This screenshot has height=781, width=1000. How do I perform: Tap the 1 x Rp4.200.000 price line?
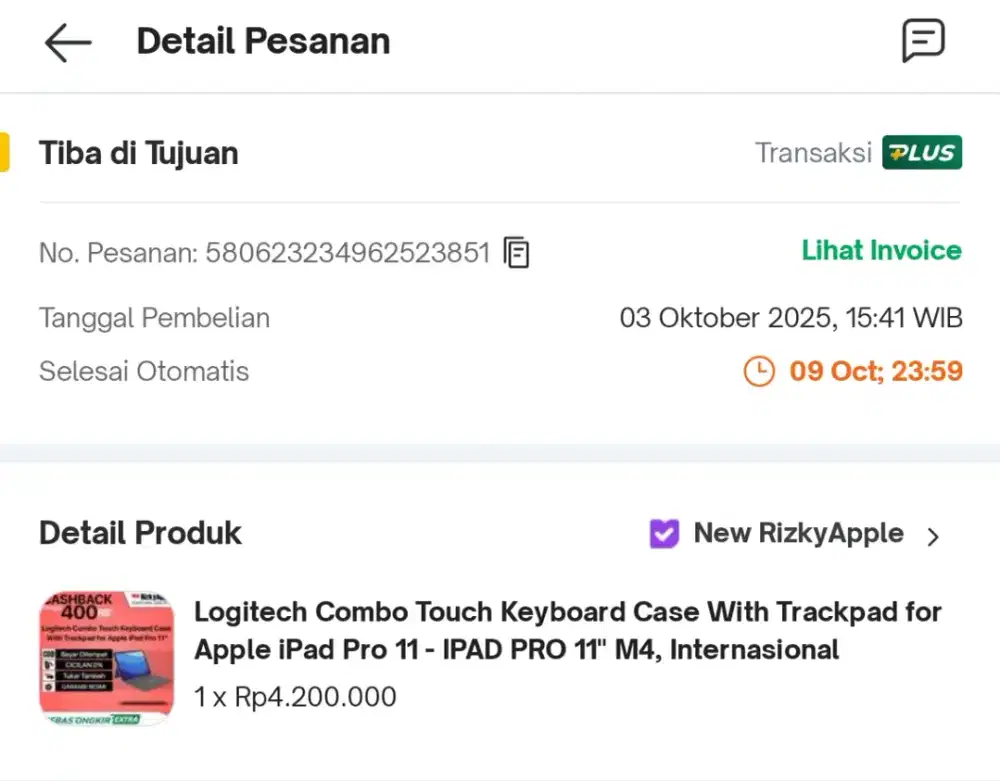(295, 697)
